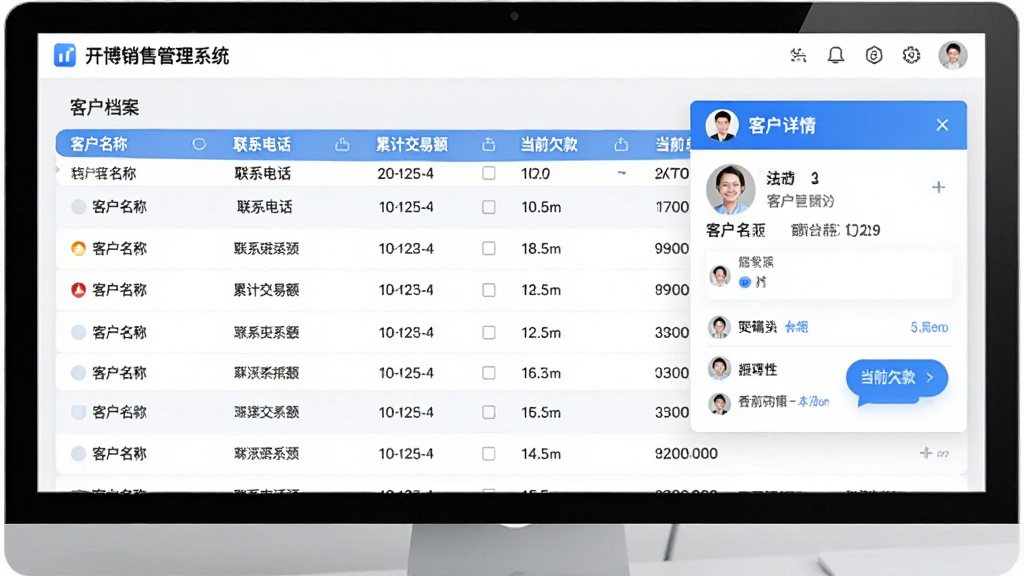Click the header icon just left of the bell
This screenshot has height=576, width=1024.
click(798, 56)
